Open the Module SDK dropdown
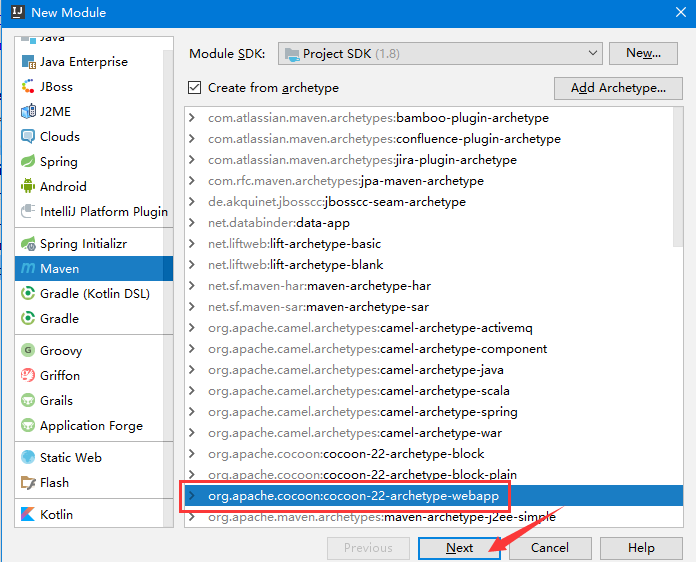The height and width of the screenshot is (562, 696). coord(440,54)
